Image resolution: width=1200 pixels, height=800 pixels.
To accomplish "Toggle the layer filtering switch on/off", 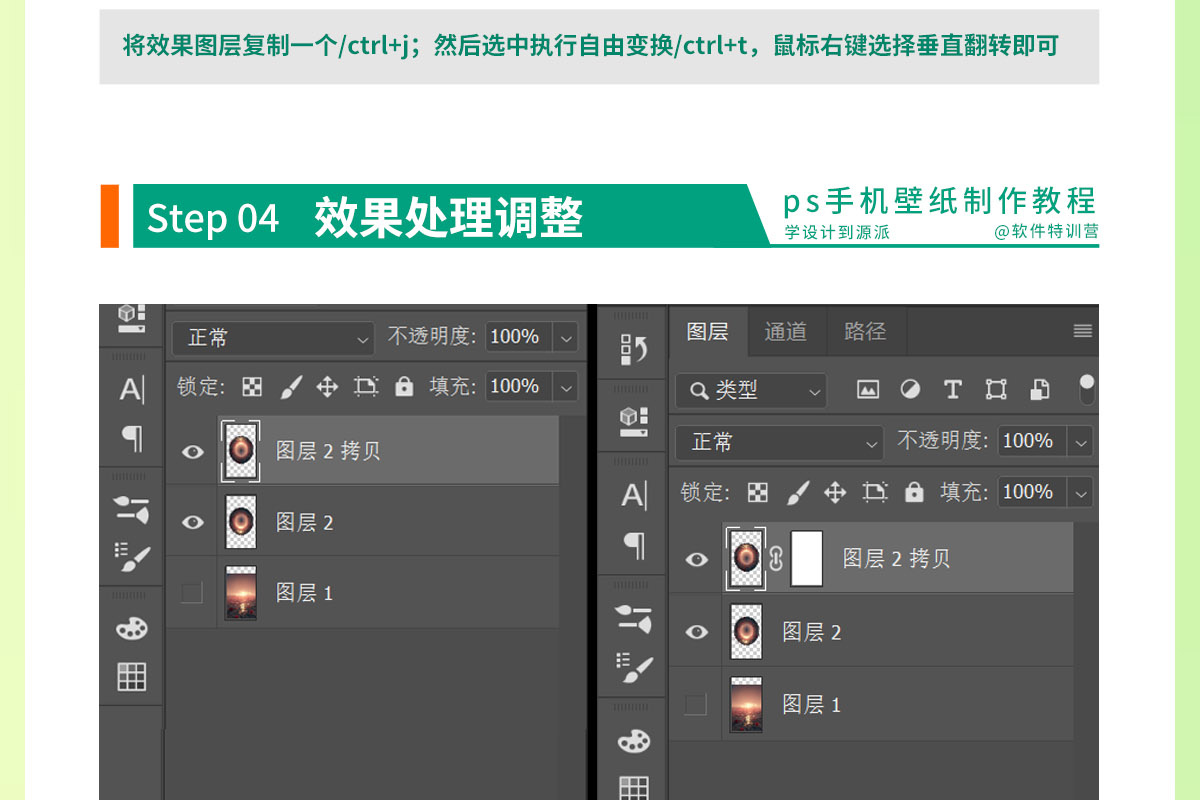I will (1087, 390).
